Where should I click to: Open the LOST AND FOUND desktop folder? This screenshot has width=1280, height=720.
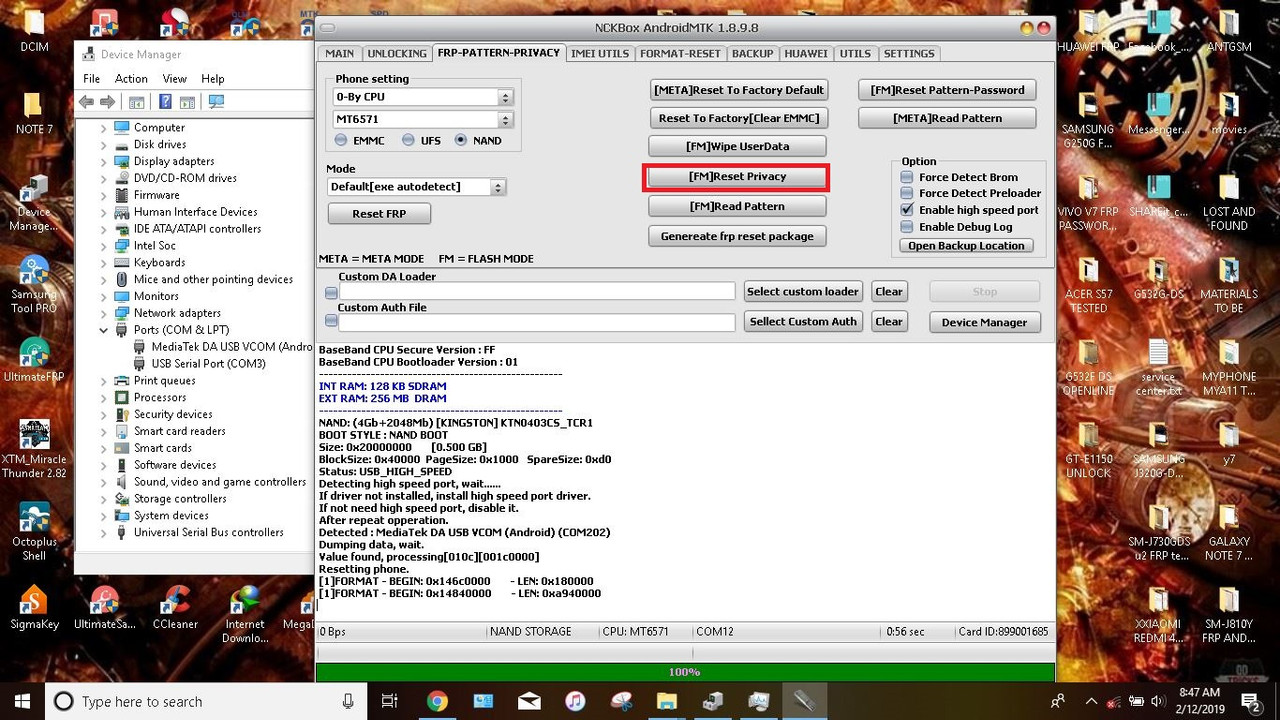(1229, 203)
